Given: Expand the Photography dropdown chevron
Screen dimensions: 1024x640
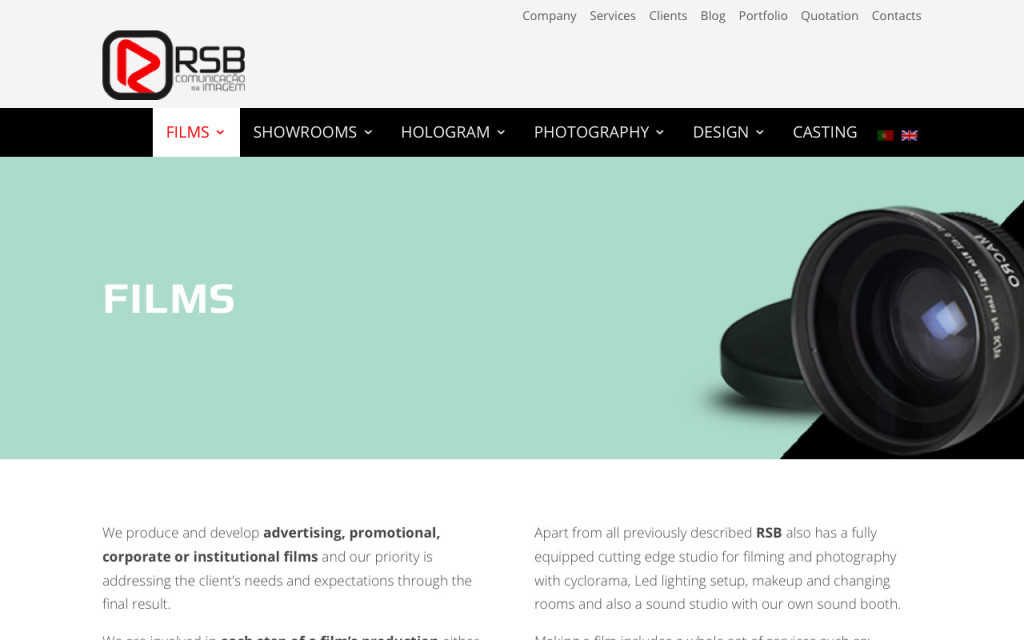Looking at the screenshot, I should click(x=660, y=133).
